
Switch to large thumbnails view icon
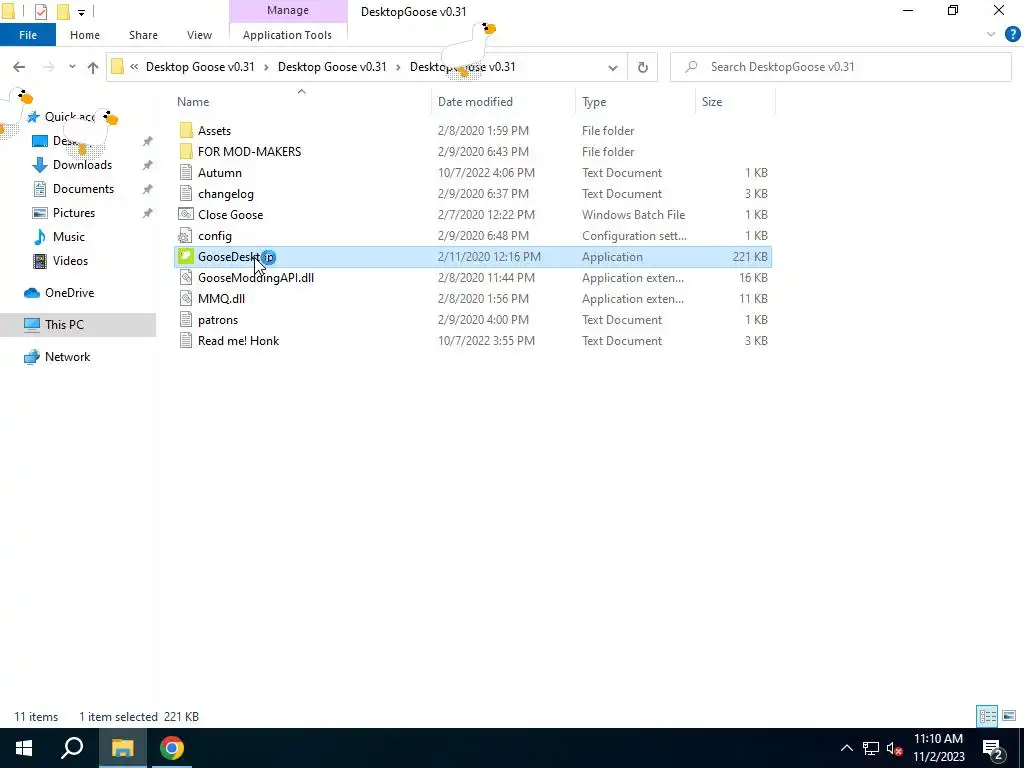(x=1009, y=716)
